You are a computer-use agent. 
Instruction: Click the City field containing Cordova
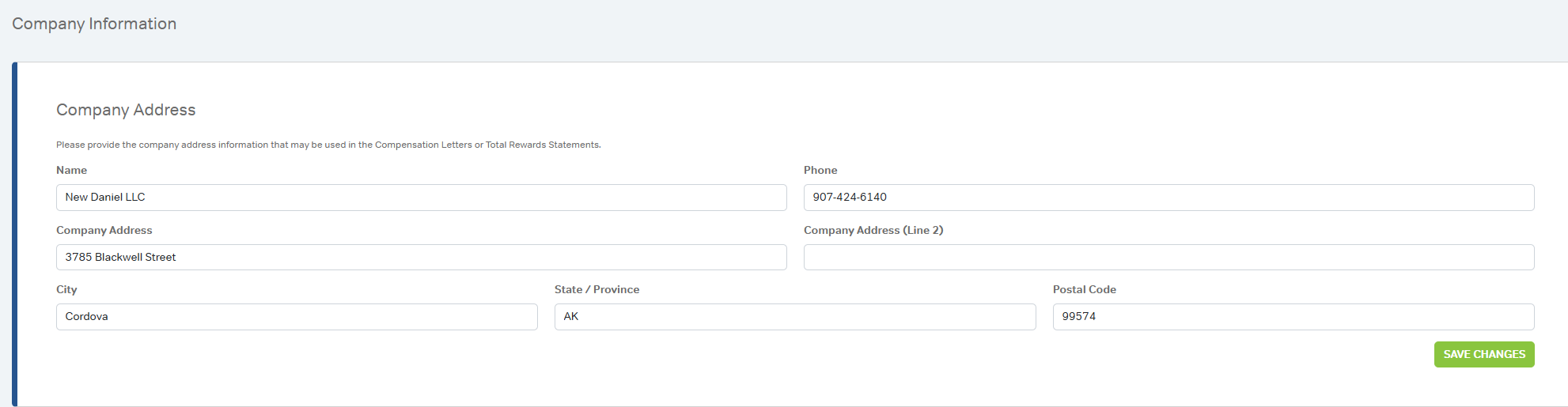tap(297, 317)
